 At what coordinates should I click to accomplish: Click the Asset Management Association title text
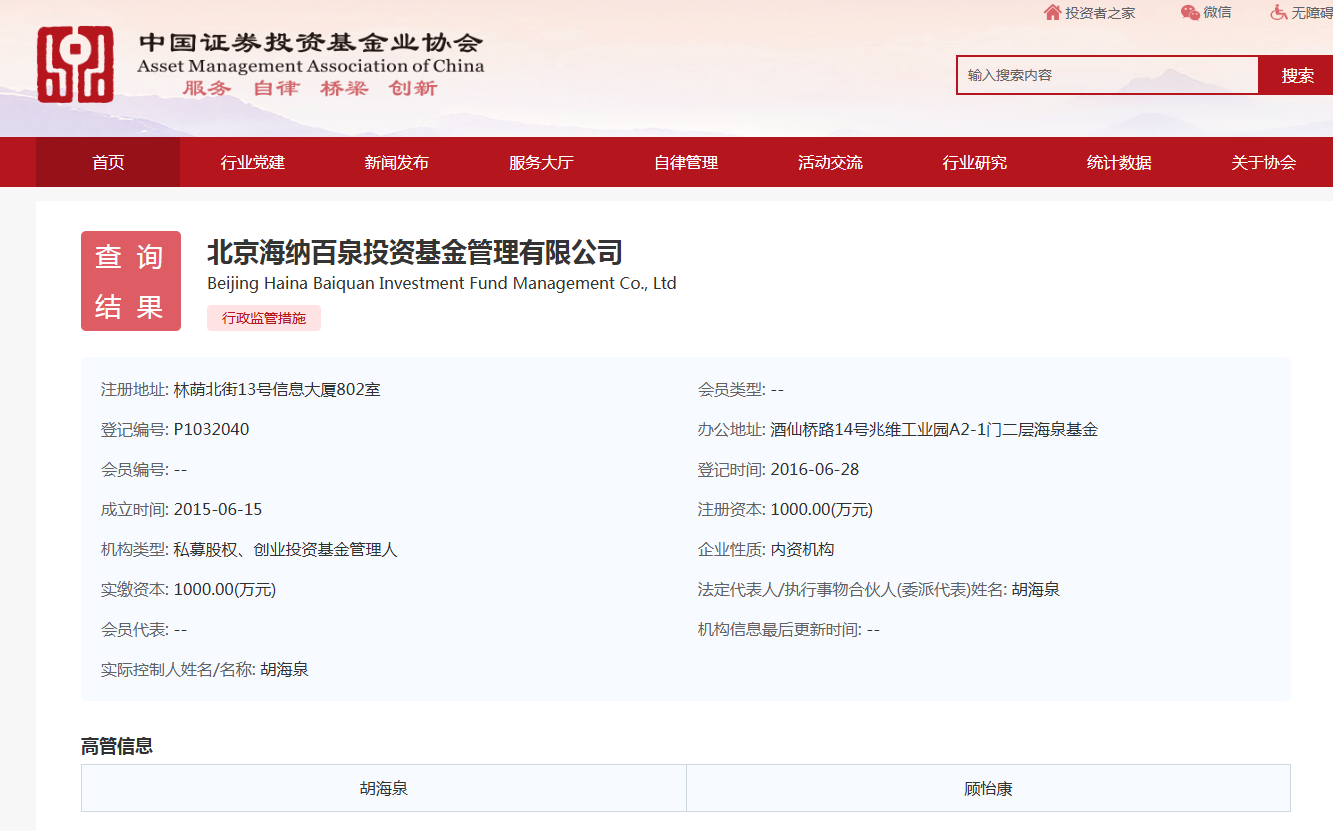click(x=310, y=66)
